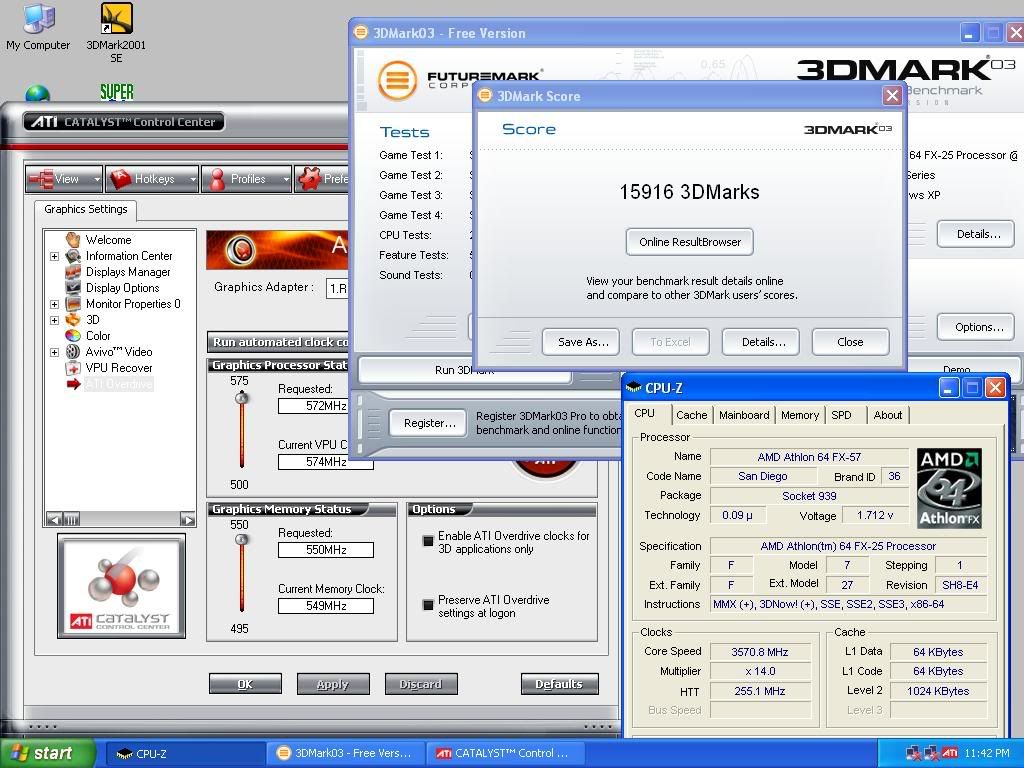Open the View dropdown menu

pyautogui.click(x=65, y=179)
